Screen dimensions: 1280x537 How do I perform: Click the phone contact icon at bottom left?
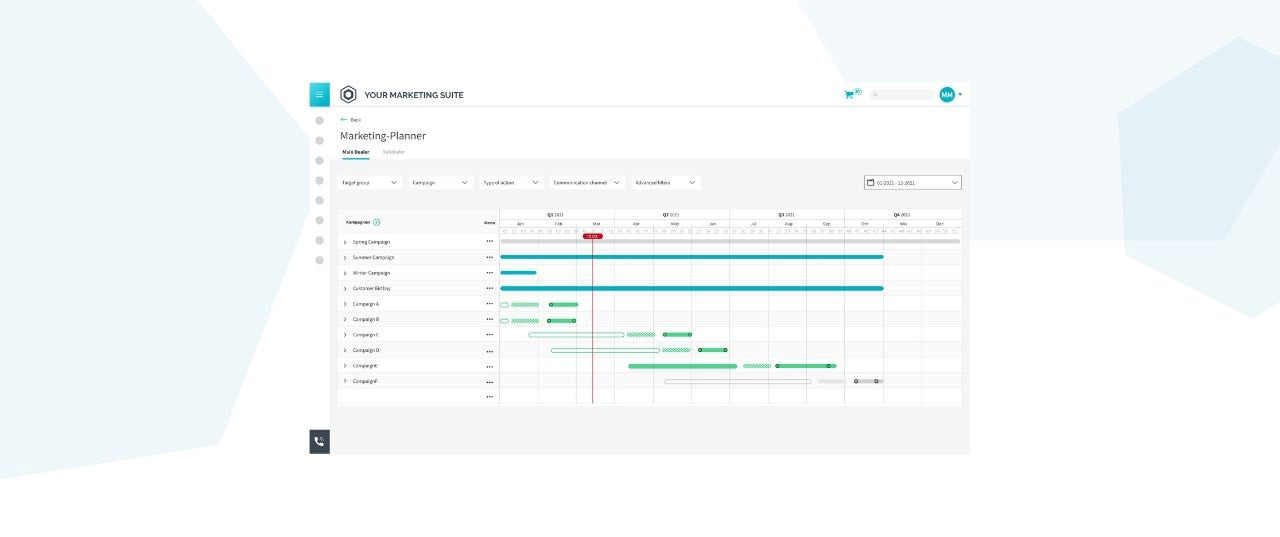[x=319, y=441]
